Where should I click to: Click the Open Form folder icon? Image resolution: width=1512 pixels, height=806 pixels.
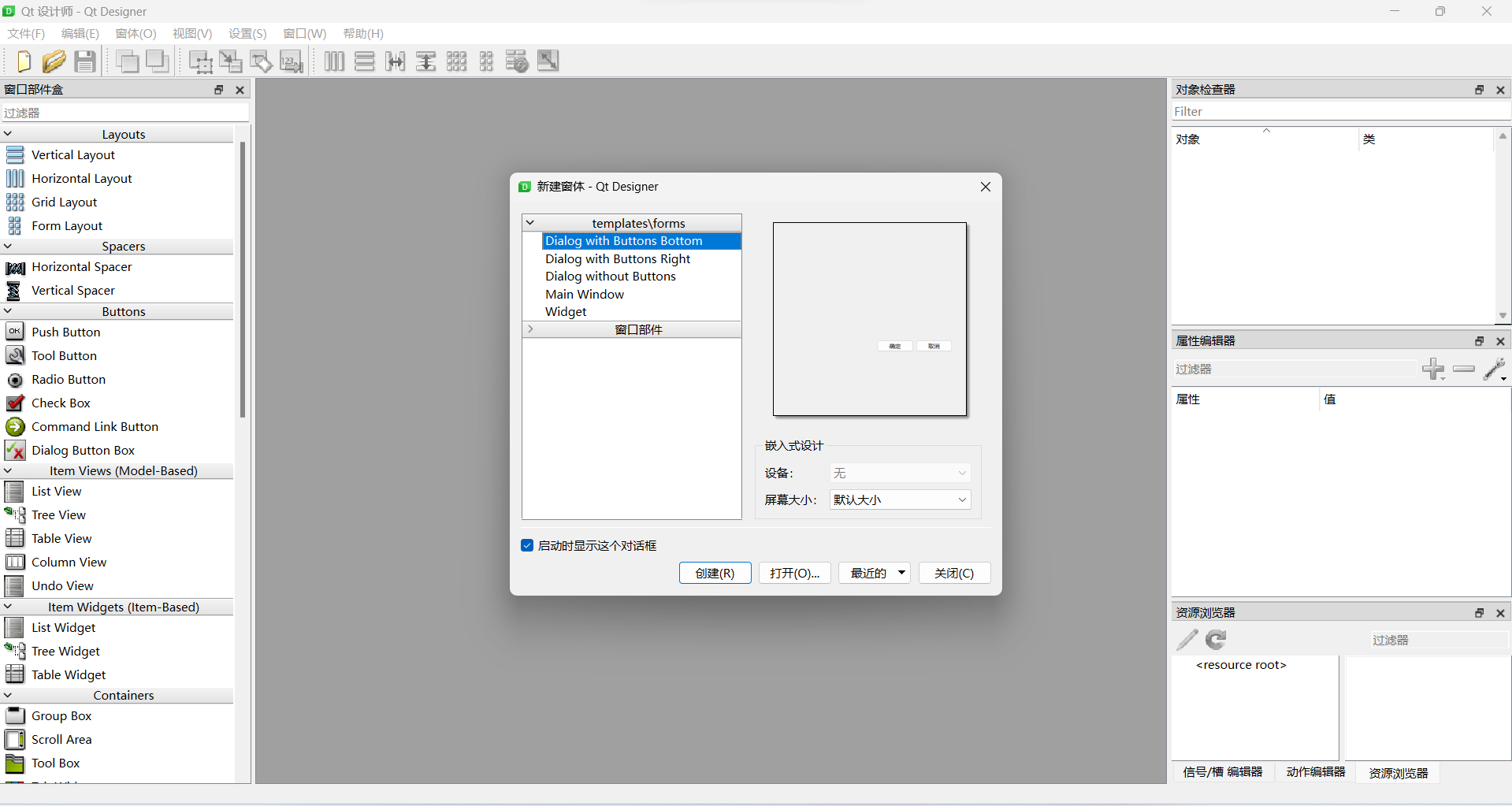(54, 61)
